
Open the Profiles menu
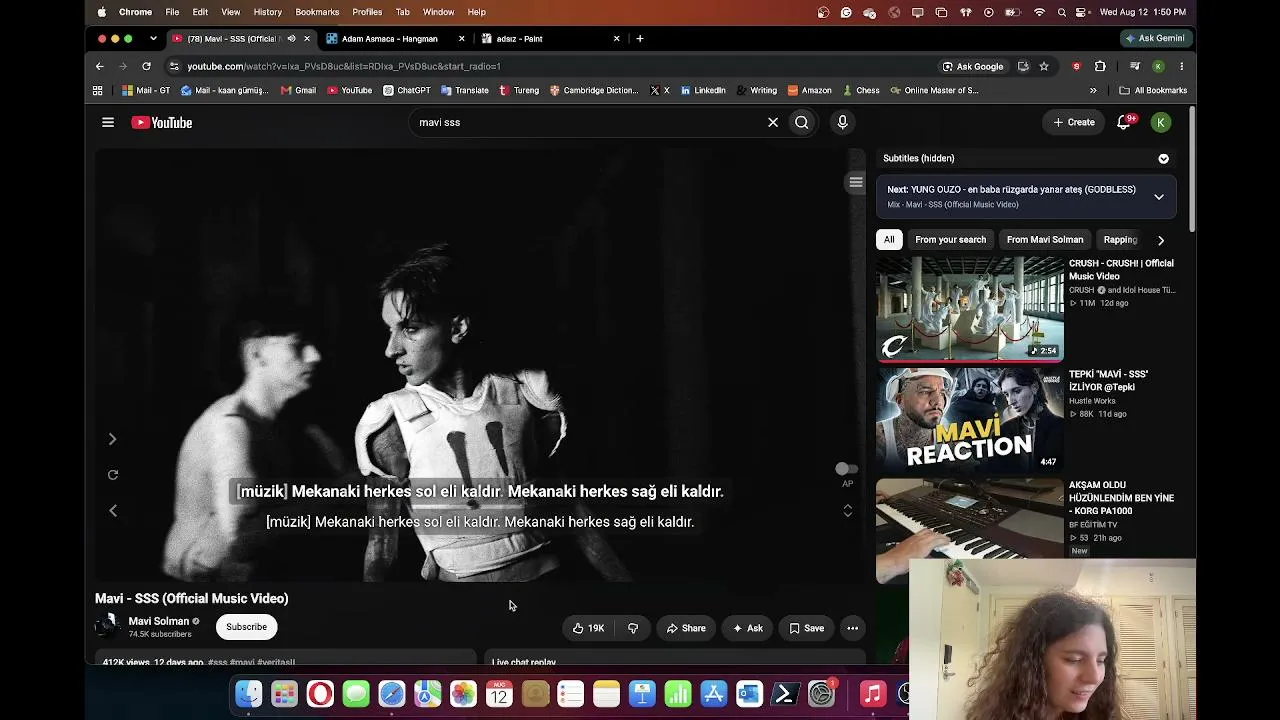point(367,12)
